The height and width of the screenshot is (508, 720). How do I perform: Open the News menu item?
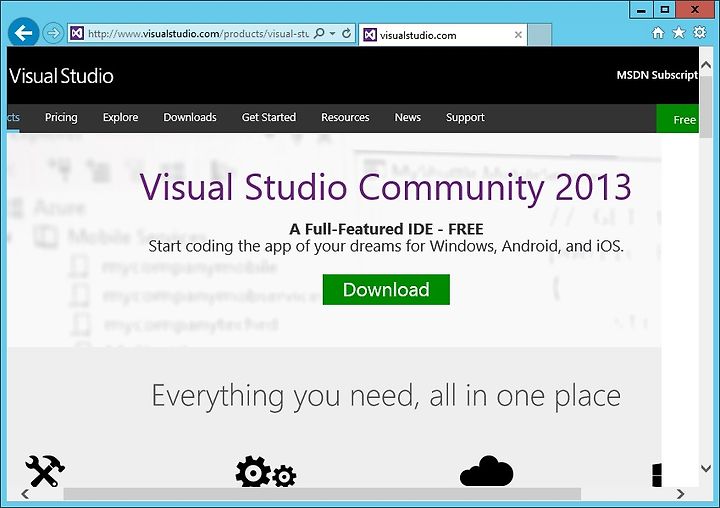(407, 118)
